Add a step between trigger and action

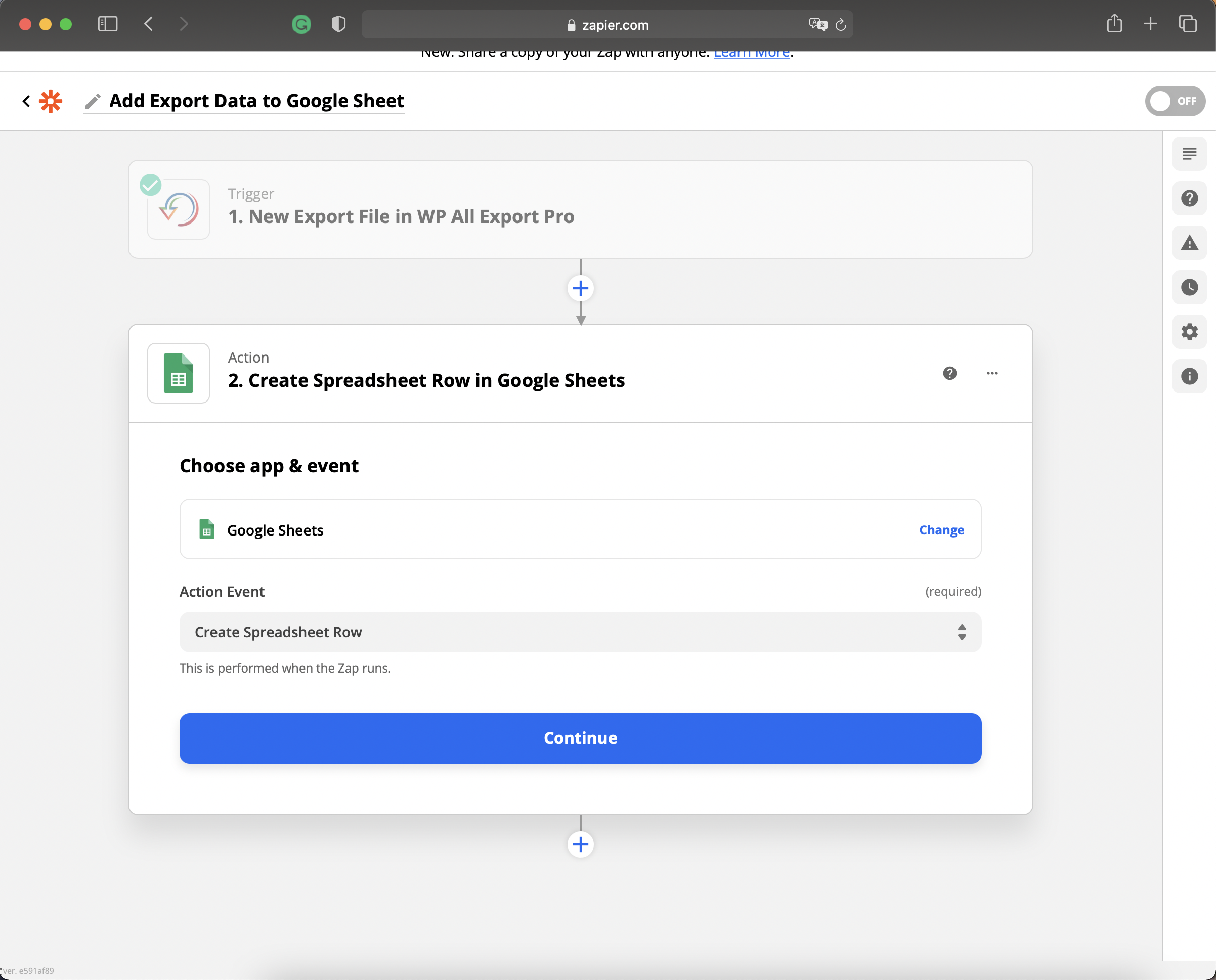(580, 288)
